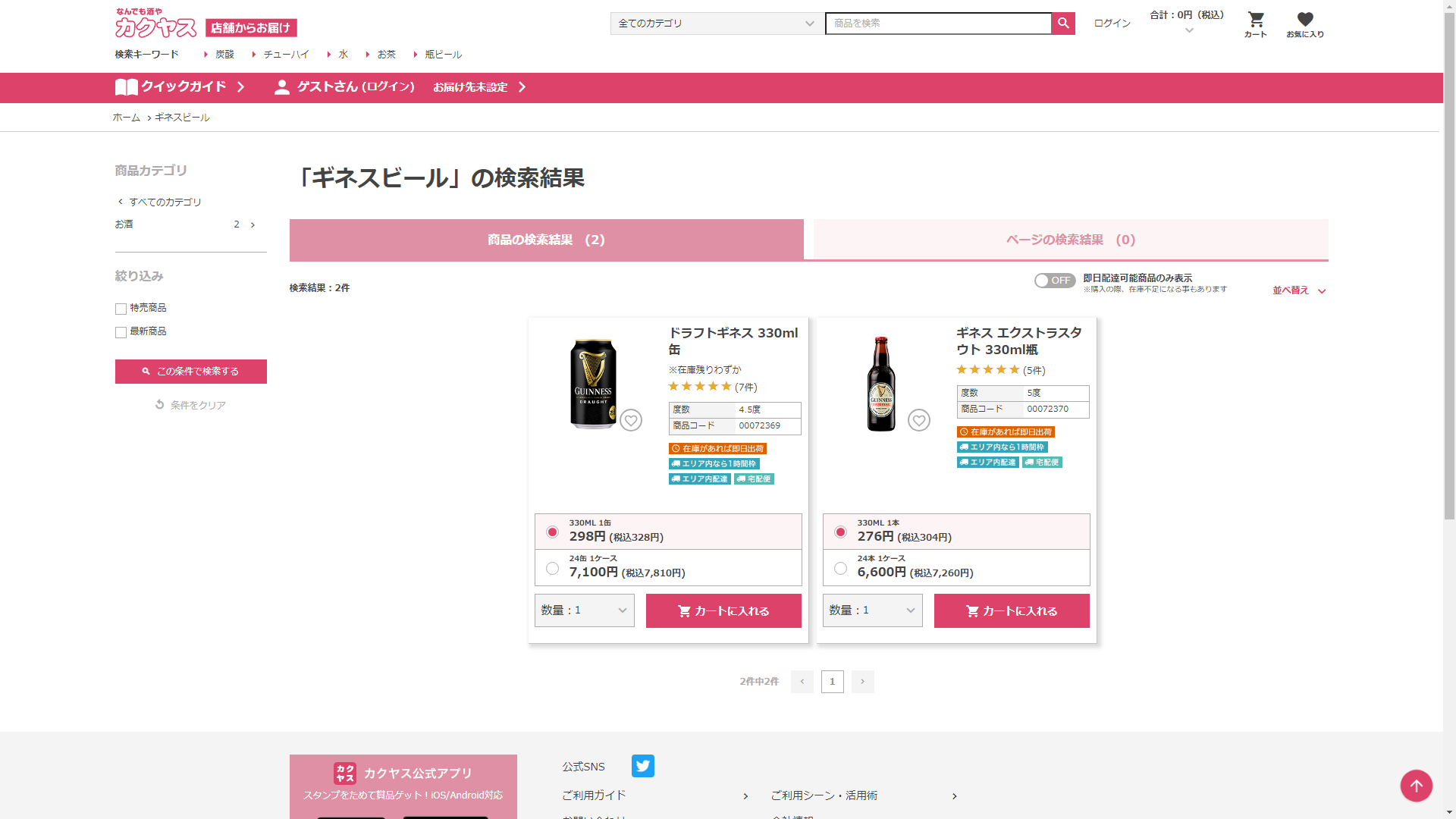
Task: Open the official Twitter icon
Action: 642,766
